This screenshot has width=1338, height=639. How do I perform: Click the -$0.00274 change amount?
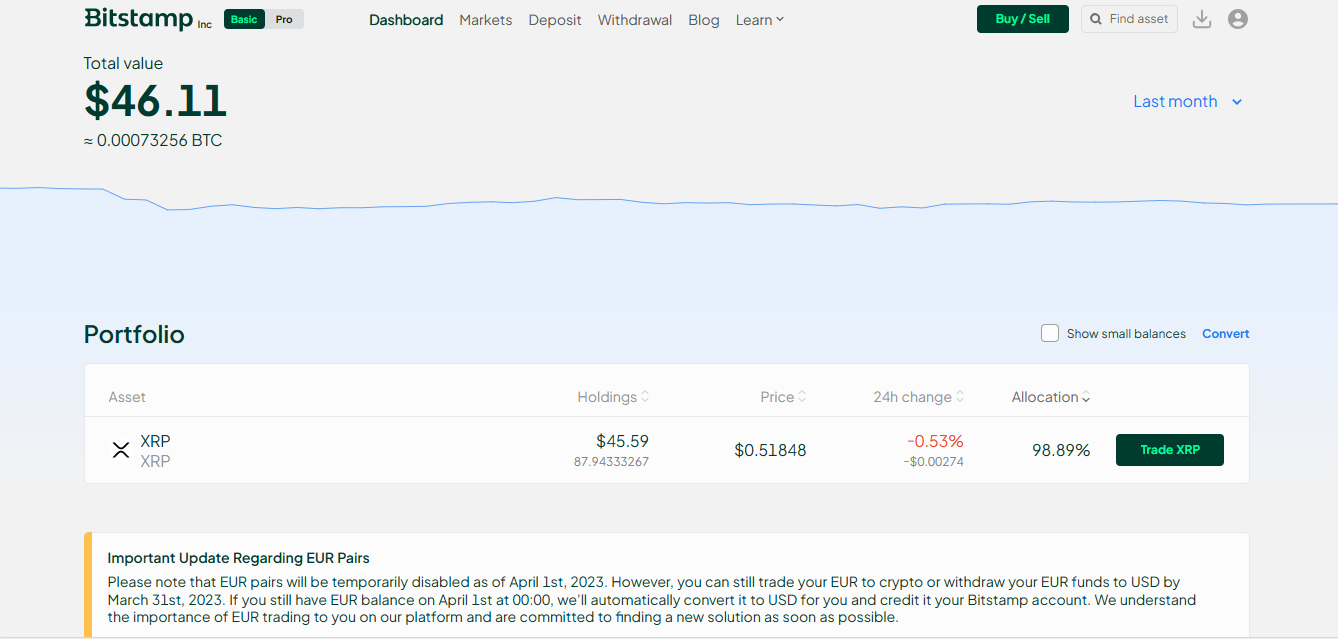click(934, 462)
